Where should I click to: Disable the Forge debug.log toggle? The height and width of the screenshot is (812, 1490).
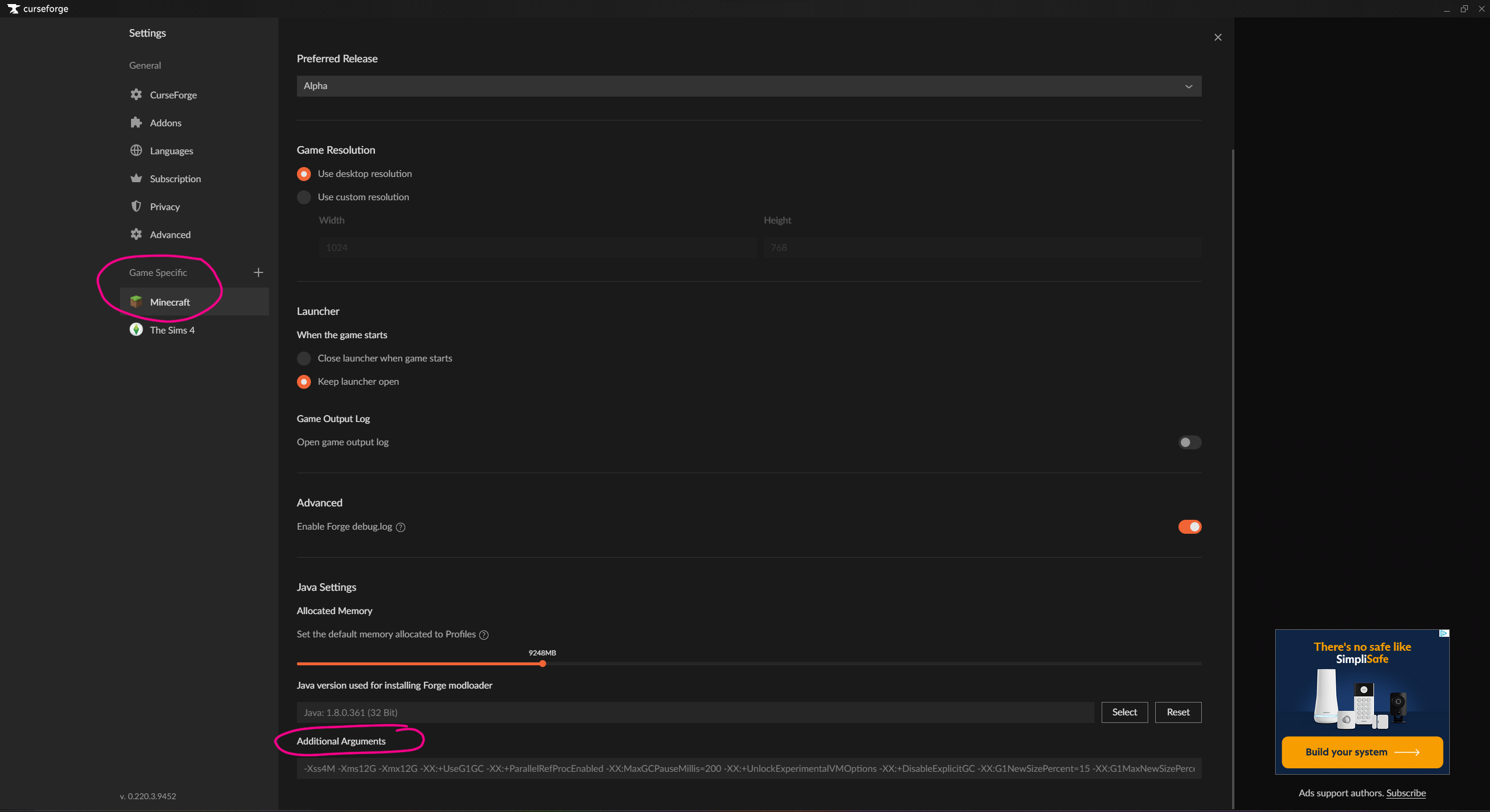point(1189,527)
